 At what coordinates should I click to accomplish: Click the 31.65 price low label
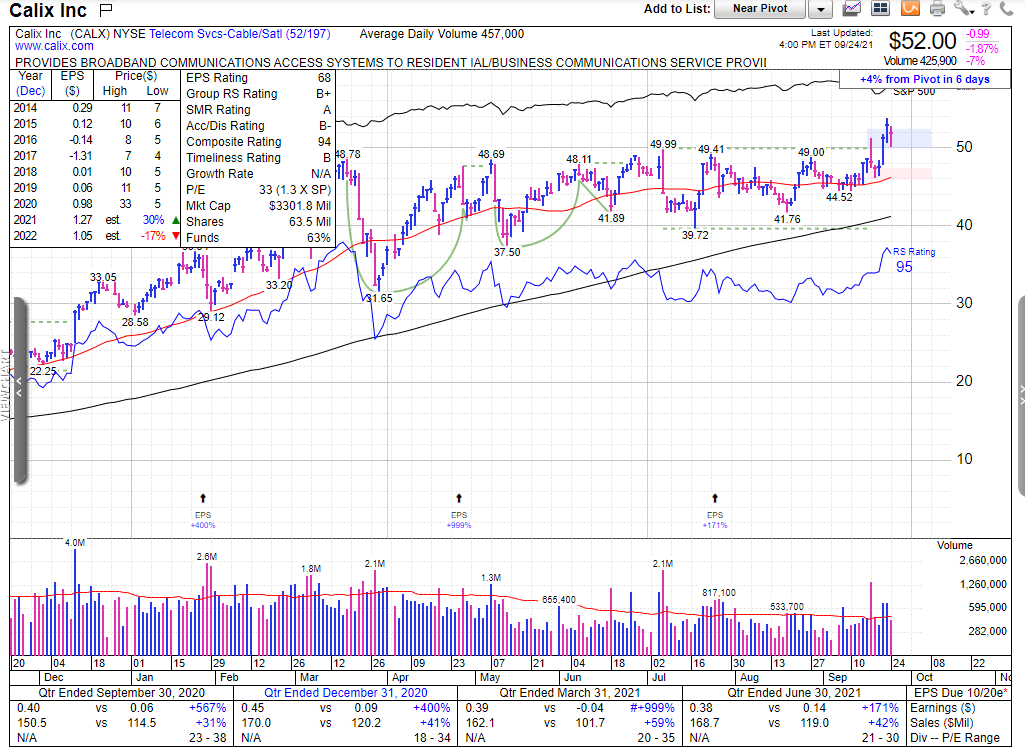[379, 298]
